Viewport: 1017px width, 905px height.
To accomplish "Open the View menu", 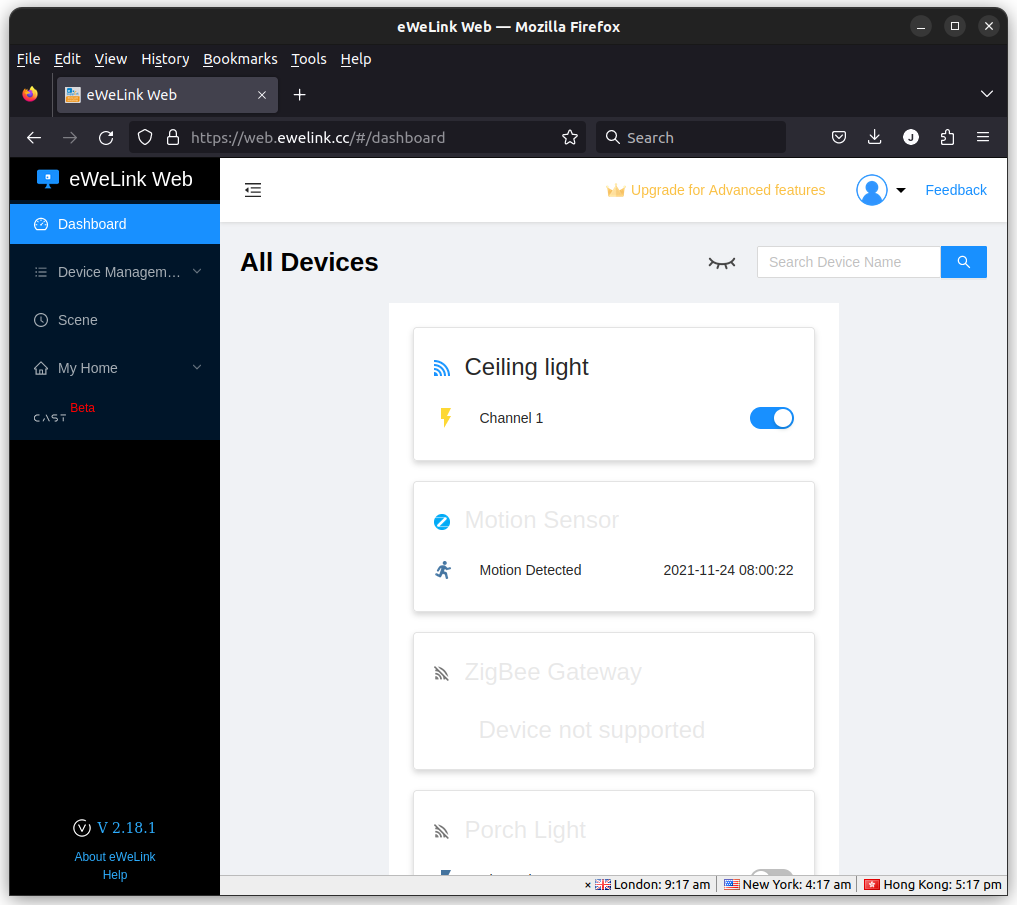I will [x=111, y=59].
